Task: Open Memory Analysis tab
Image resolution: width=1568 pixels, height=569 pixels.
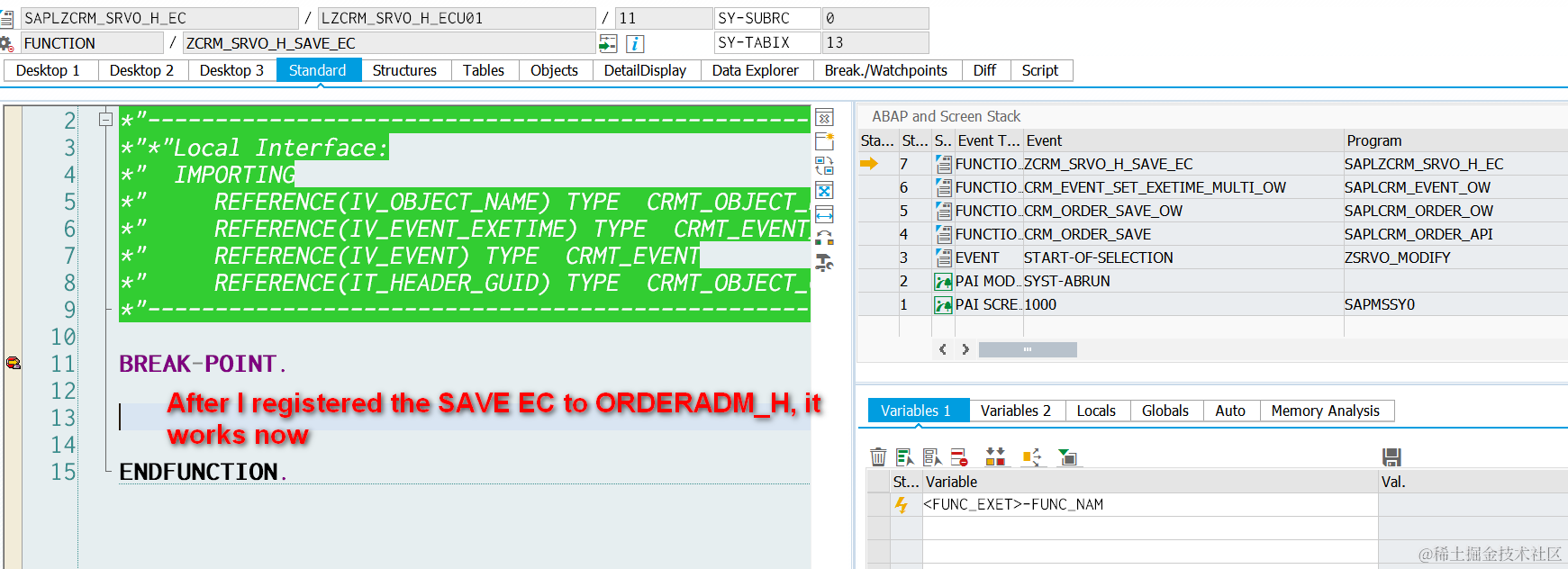Action: click(x=1327, y=411)
